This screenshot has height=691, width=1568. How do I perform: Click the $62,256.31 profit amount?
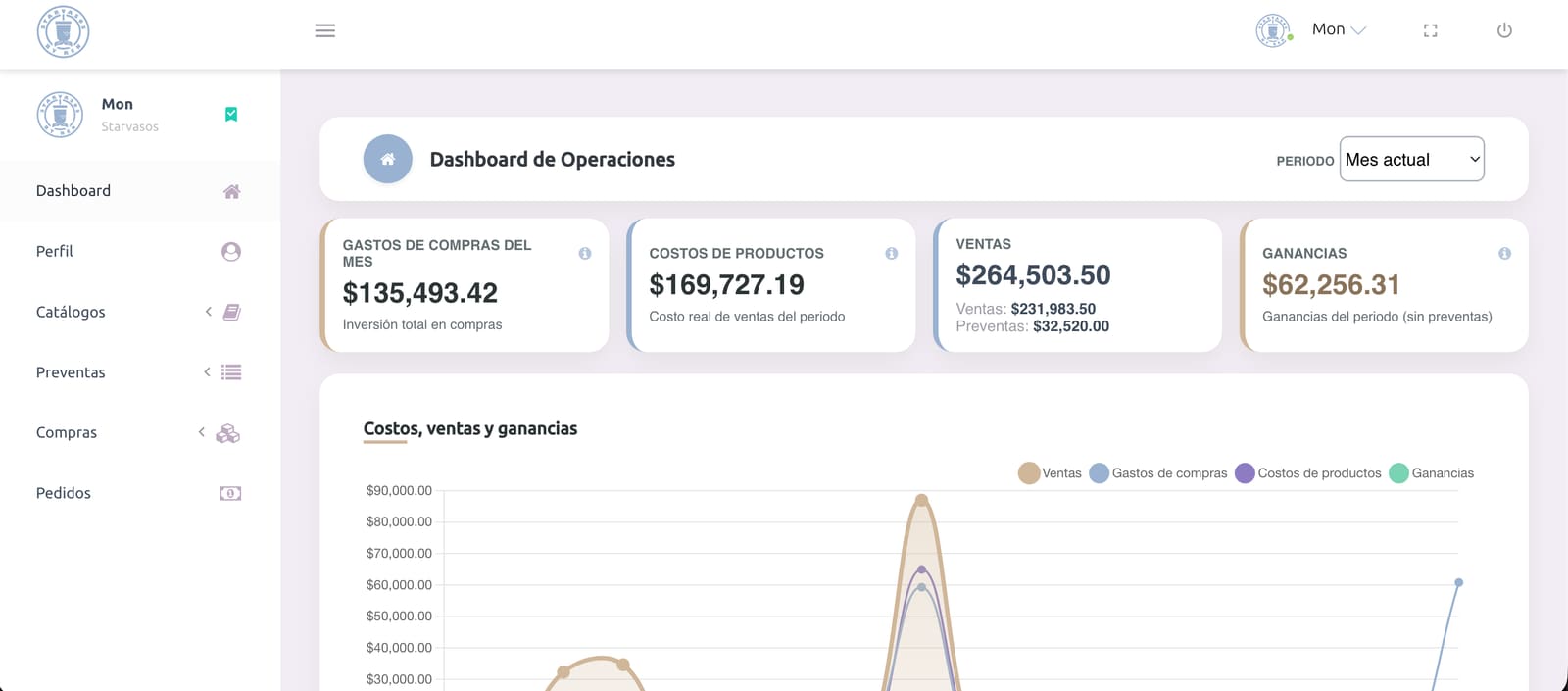pyautogui.click(x=1331, y=285)
